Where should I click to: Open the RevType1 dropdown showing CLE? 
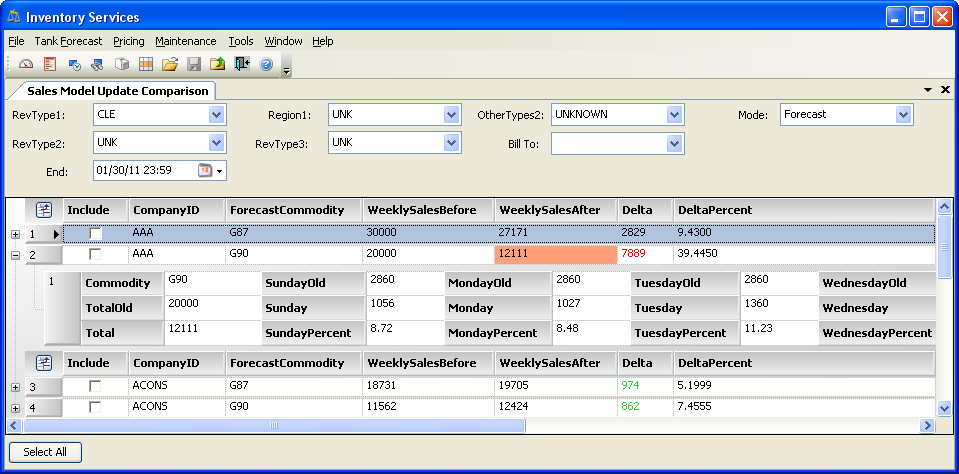click(x=217, y=115)
